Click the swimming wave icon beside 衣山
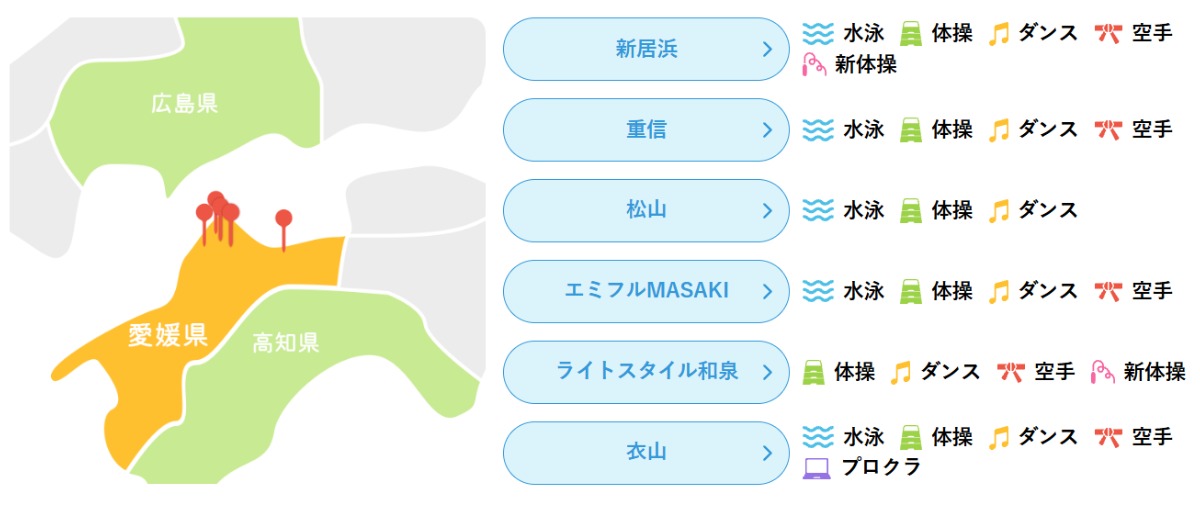Viewport: 1200px width, 511px height. (x=818, y=437)
